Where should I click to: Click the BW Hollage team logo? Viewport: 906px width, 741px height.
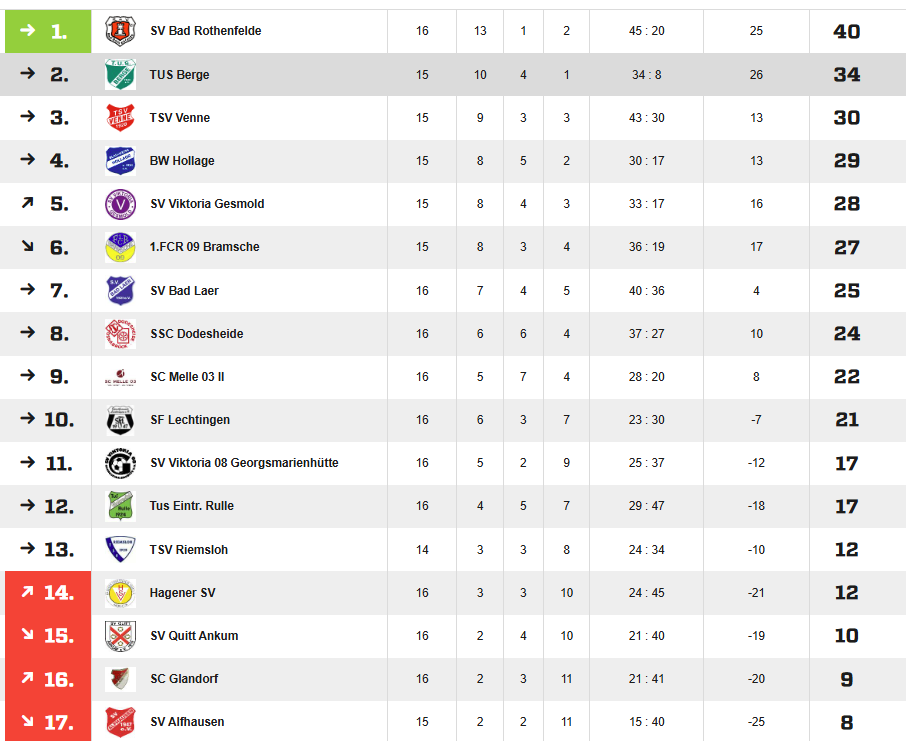pyautogui.click(x=120, y=161)
